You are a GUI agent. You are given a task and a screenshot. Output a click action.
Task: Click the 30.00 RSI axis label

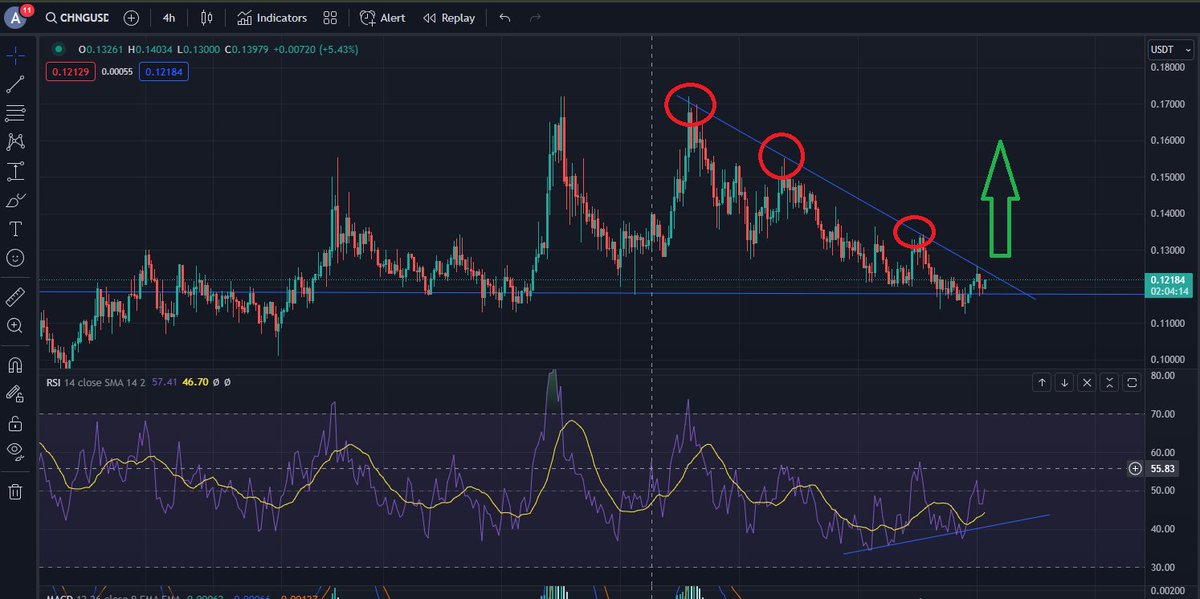click(x=1165, y=567)
